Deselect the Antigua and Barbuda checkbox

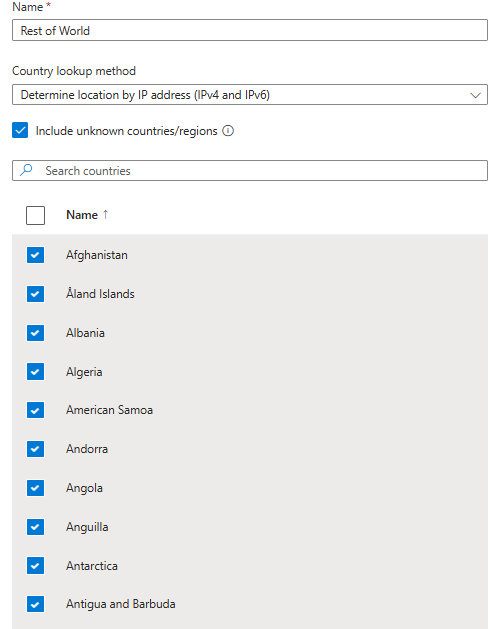(35, 604)
